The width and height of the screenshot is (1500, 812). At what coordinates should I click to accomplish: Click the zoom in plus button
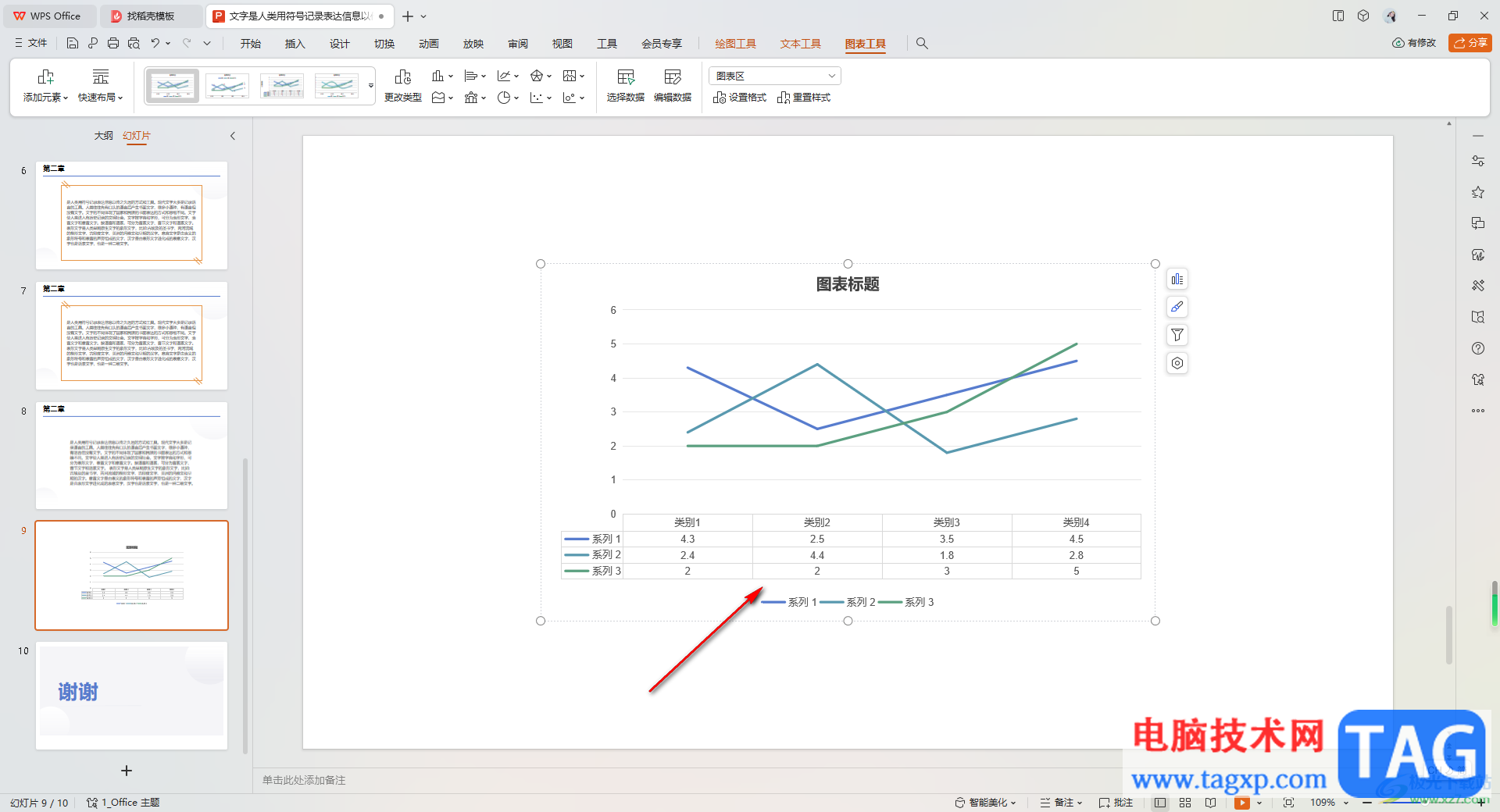pyautogui.click(x=1481, y=803)
